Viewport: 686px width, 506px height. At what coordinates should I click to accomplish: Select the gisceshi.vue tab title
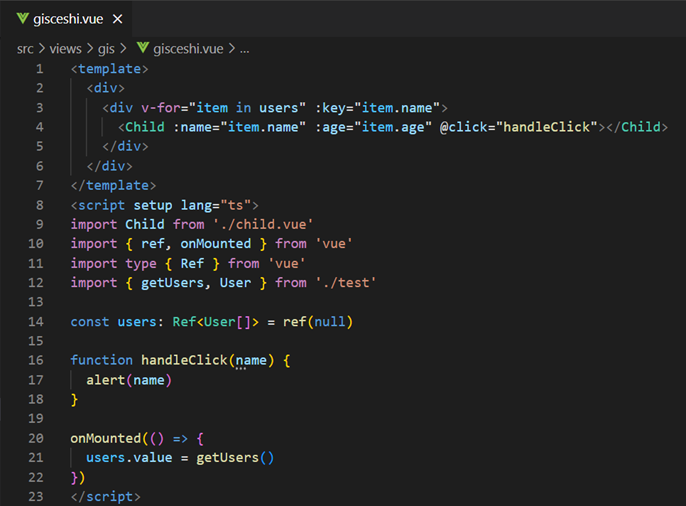[x=67, y=19]
